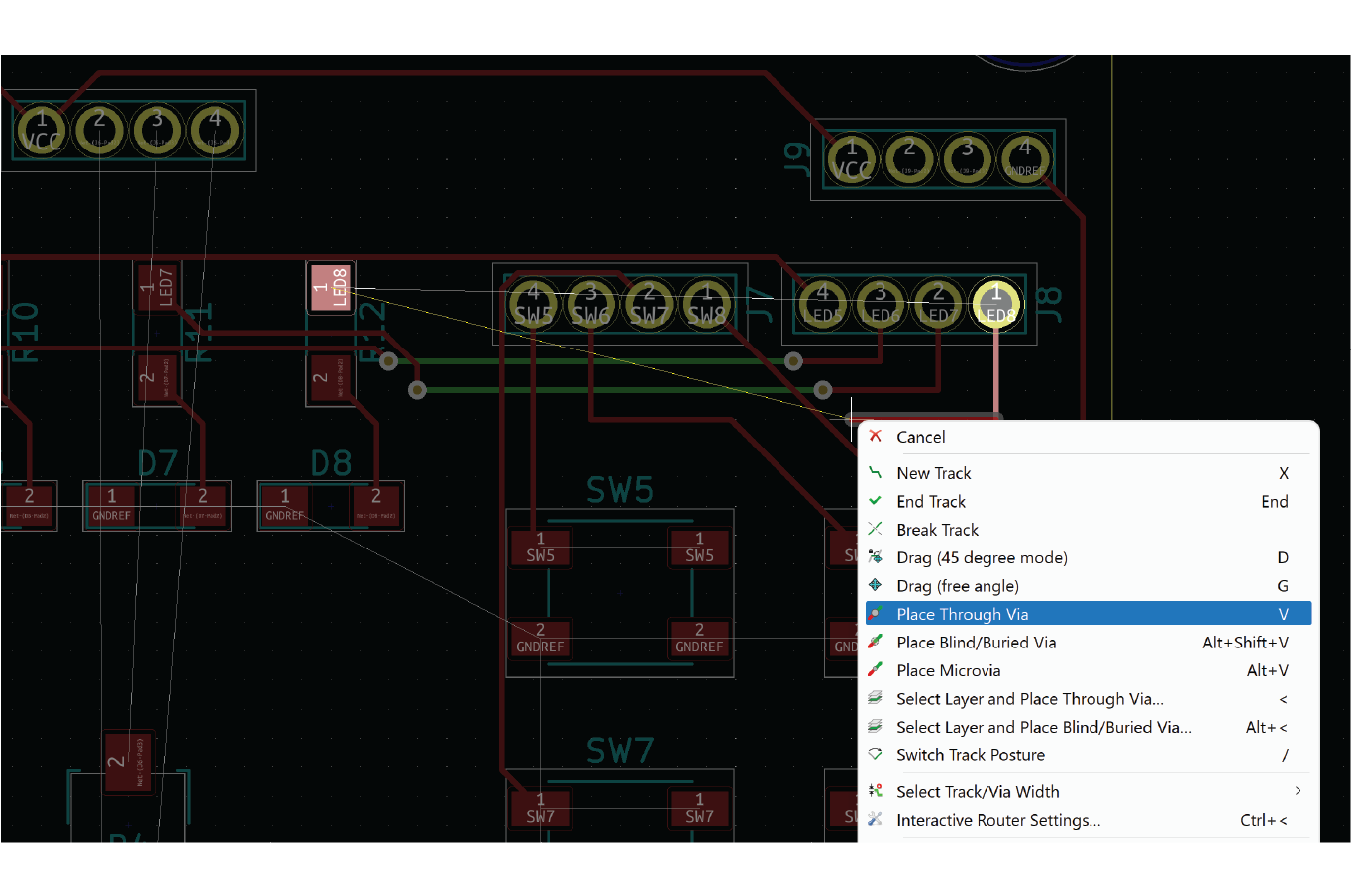
Task: Click SW8 pad 1 of connector J7
Action: (707, 304)
